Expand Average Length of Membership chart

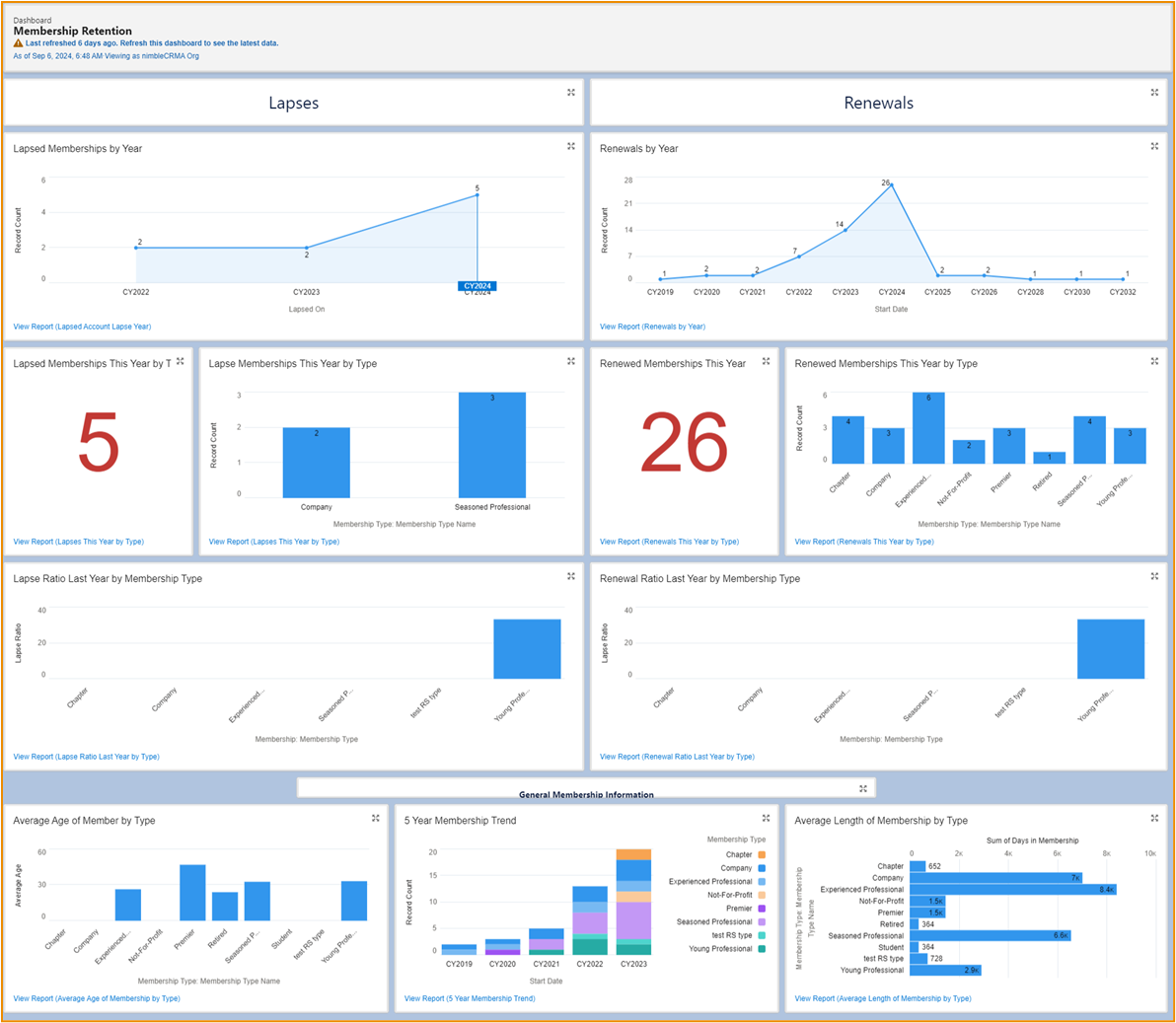(1154, 819)
